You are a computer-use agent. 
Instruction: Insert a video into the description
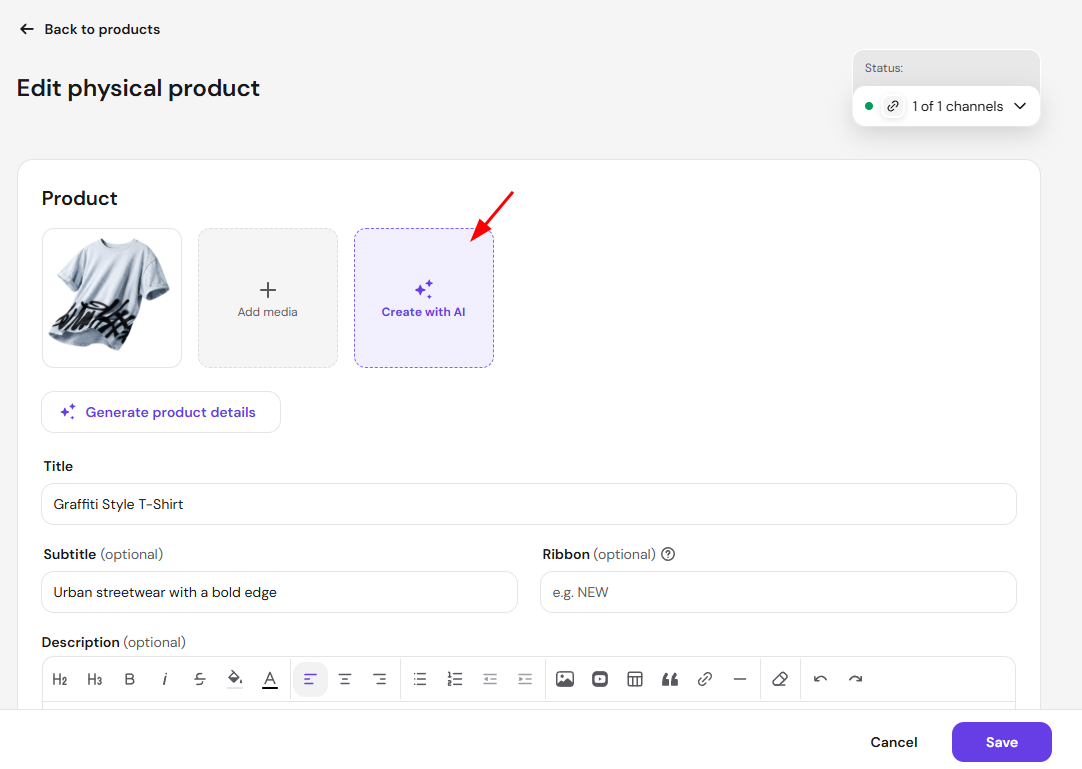pos(600,679)
